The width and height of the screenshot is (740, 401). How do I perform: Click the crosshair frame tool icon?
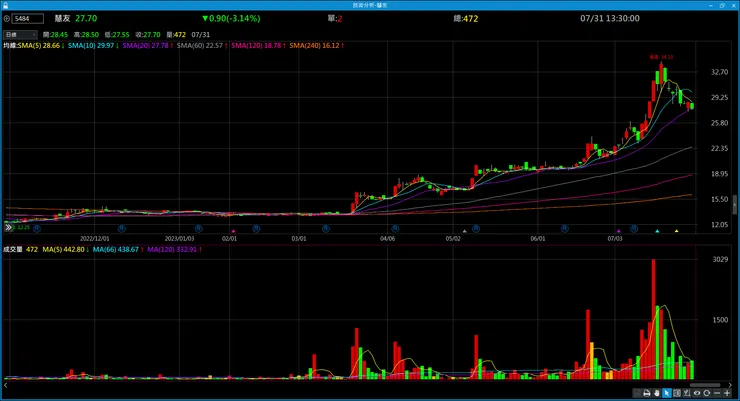(677, 393)
